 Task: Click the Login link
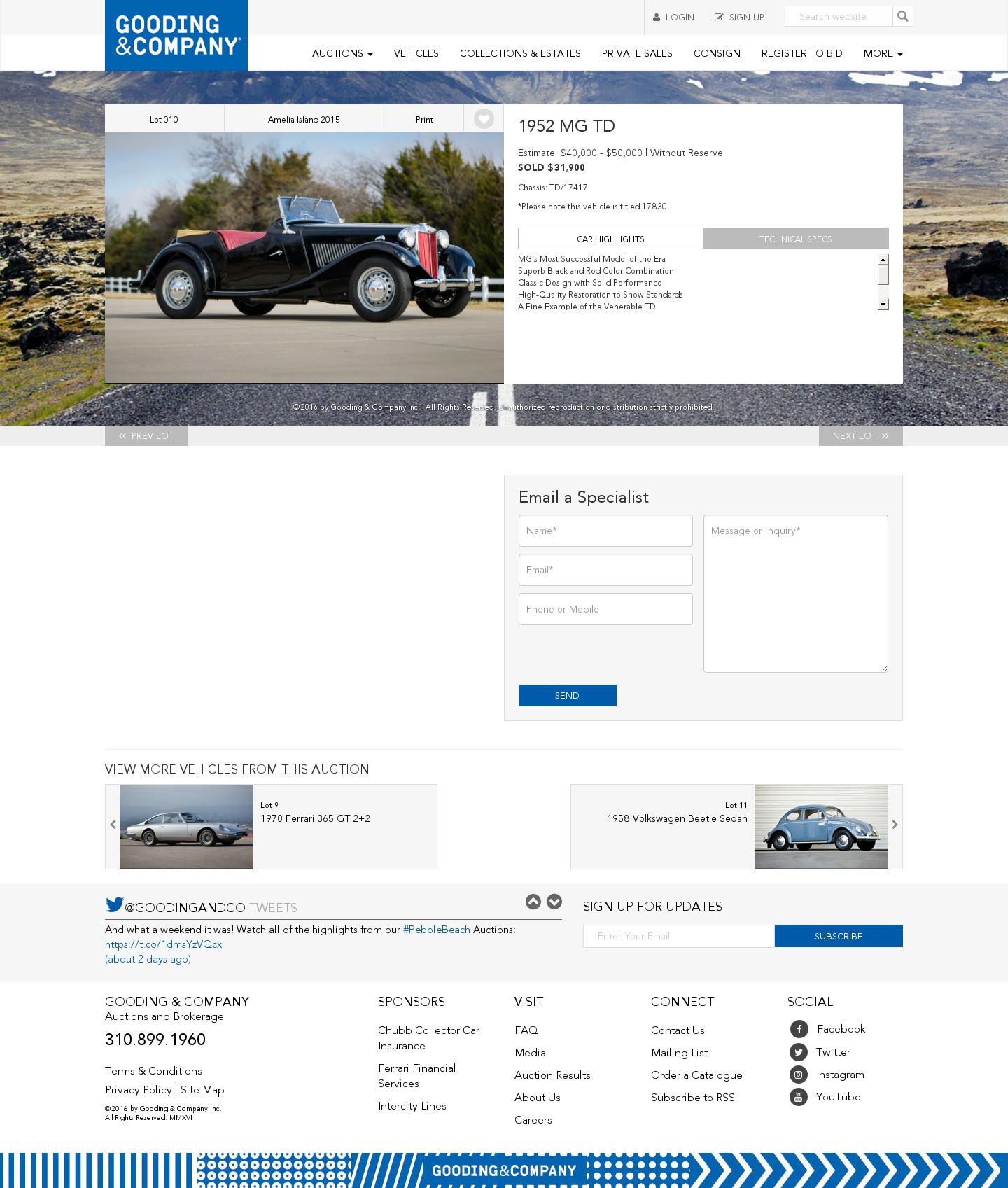(x=674, y=17)
